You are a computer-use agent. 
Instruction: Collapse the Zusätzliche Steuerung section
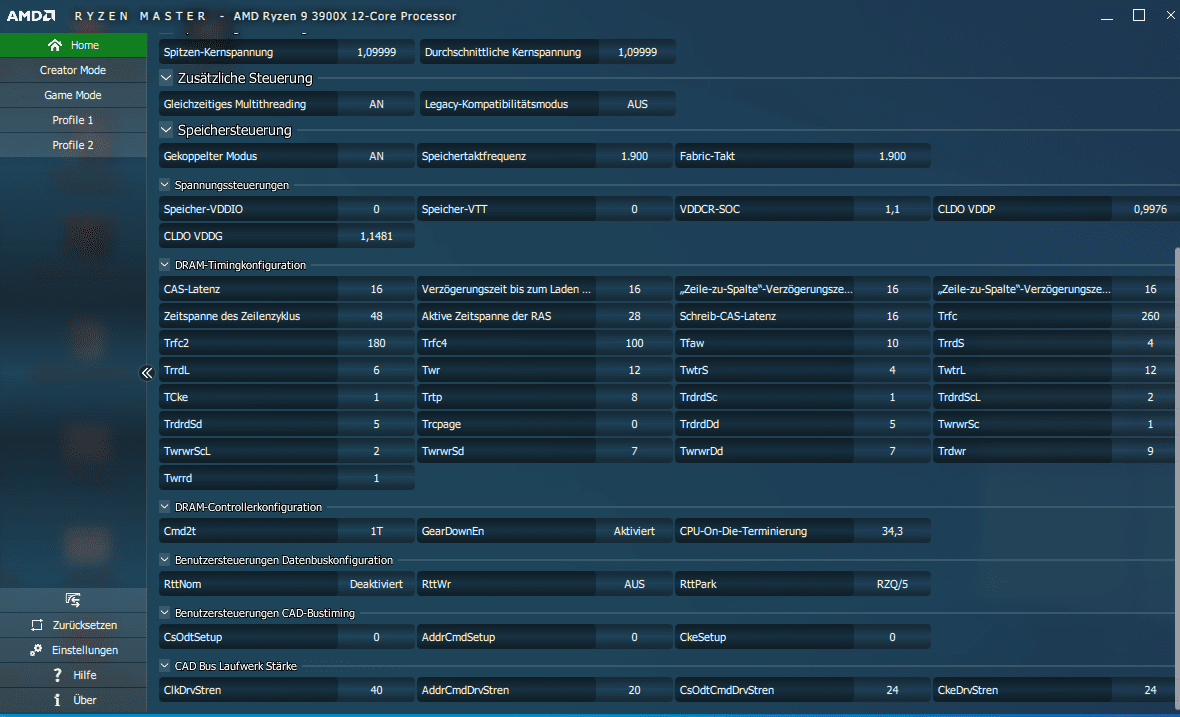[166, 77]
